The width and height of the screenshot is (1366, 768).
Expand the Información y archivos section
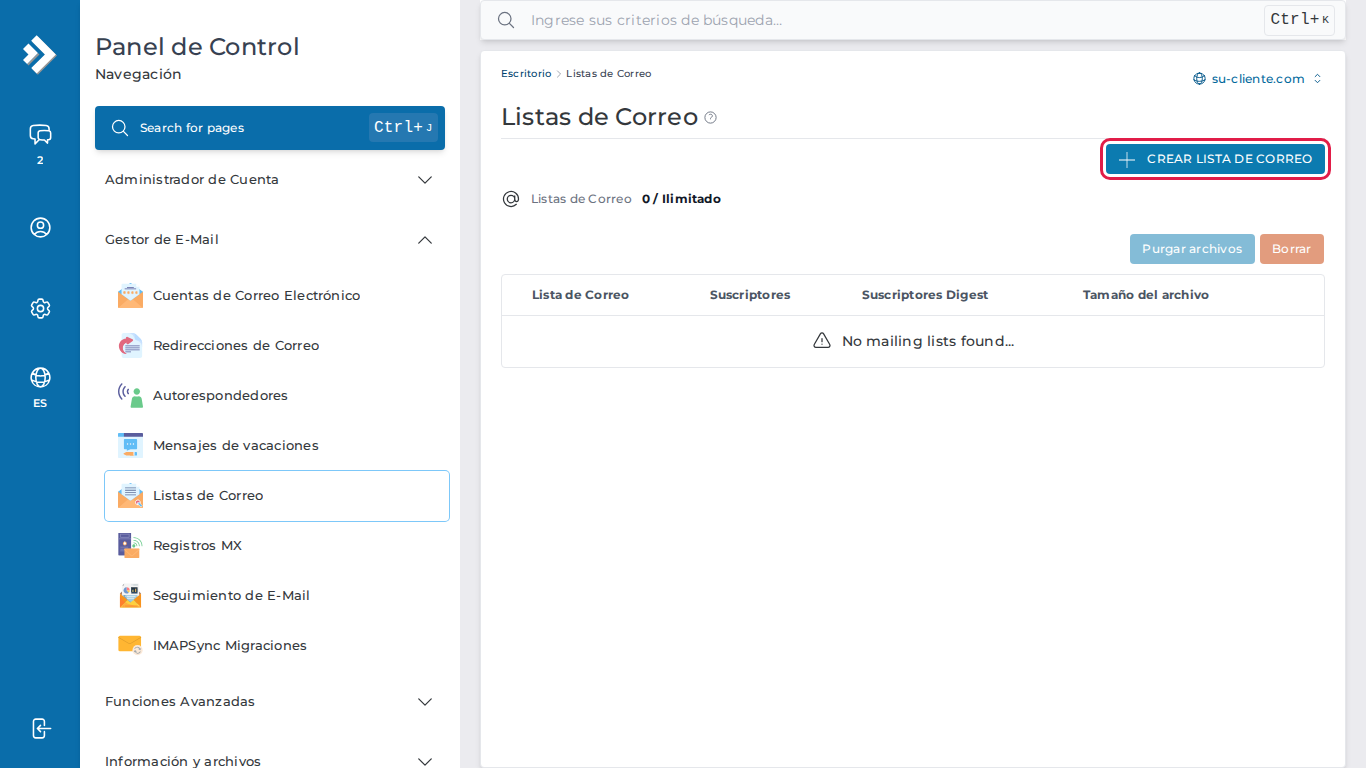pos(270,761)
